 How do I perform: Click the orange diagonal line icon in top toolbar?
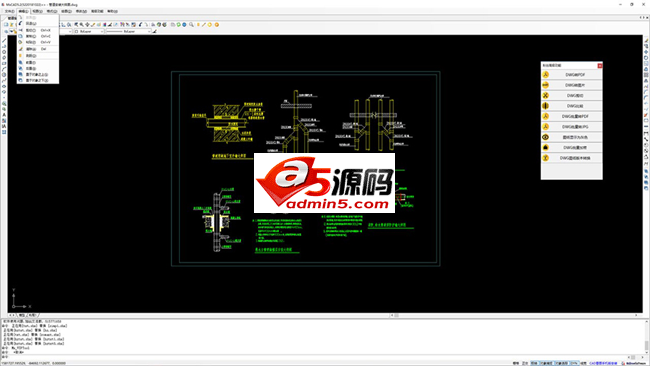[x=204, y=24]
